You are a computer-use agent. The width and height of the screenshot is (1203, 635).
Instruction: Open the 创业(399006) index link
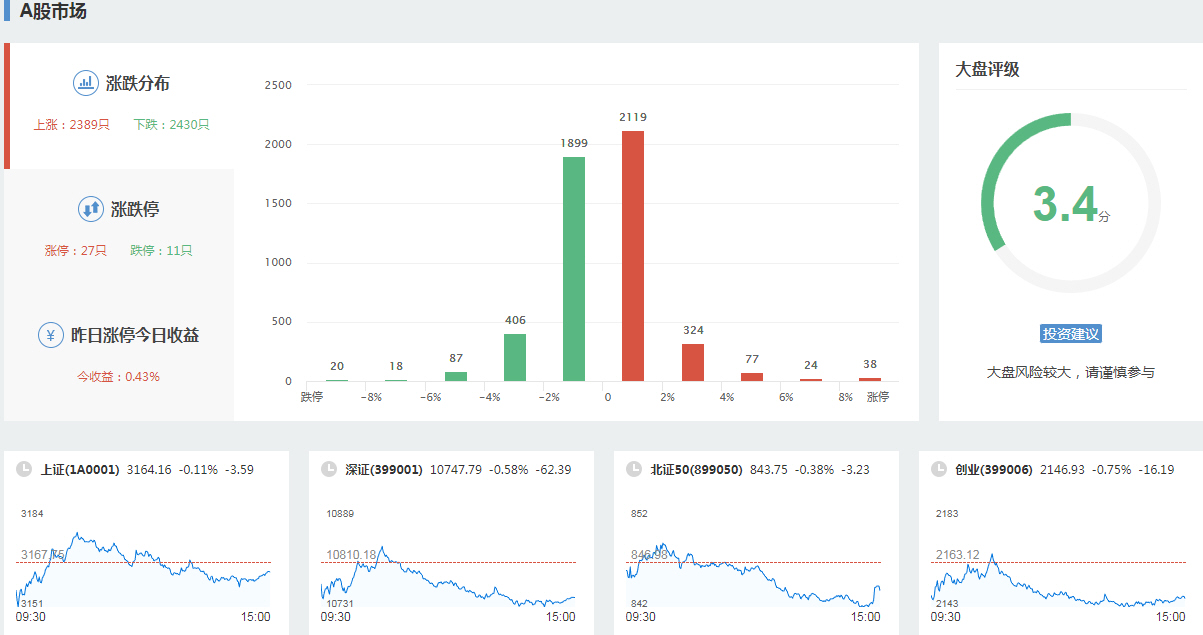click(x=993, y=469)
